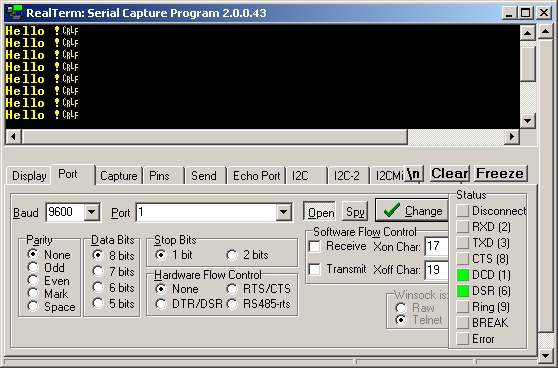Click the Freeze button
Screen dimensions: 558x368
coord(500,174)
